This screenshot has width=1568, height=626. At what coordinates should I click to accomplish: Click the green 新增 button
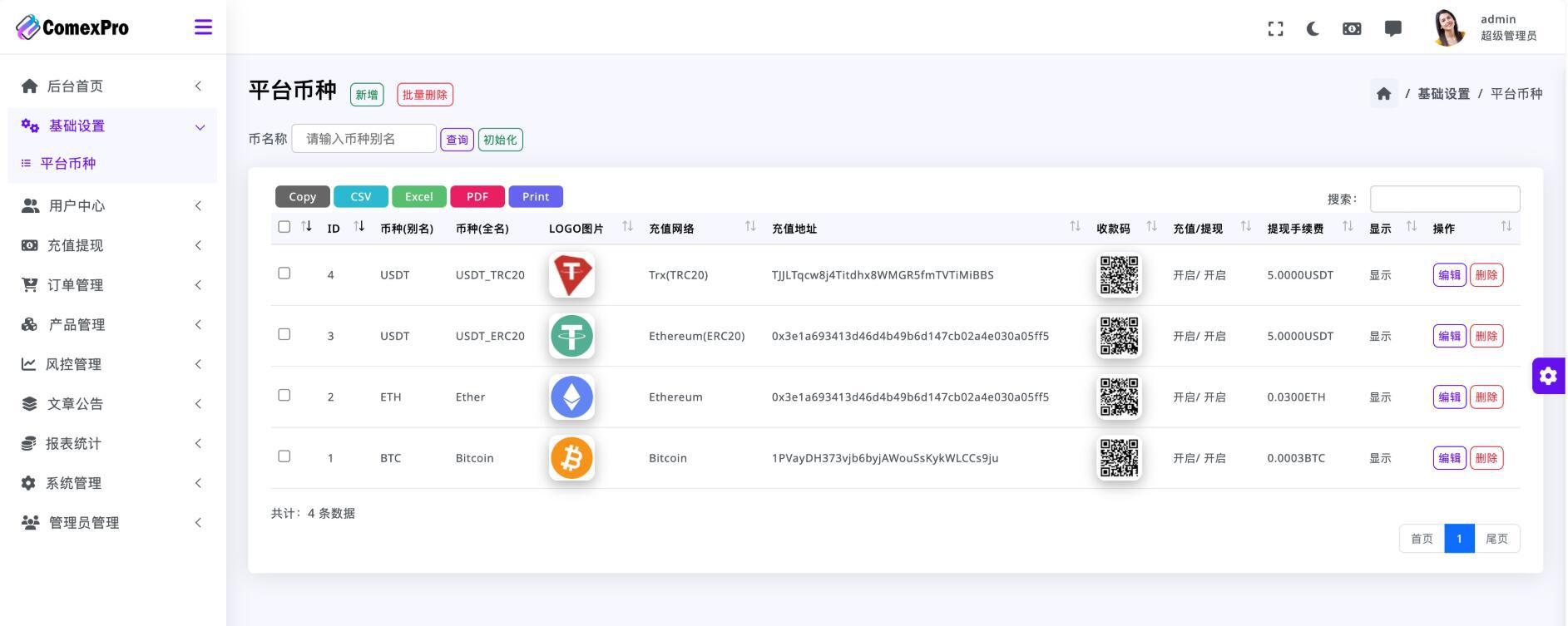[x=367, y=95]
